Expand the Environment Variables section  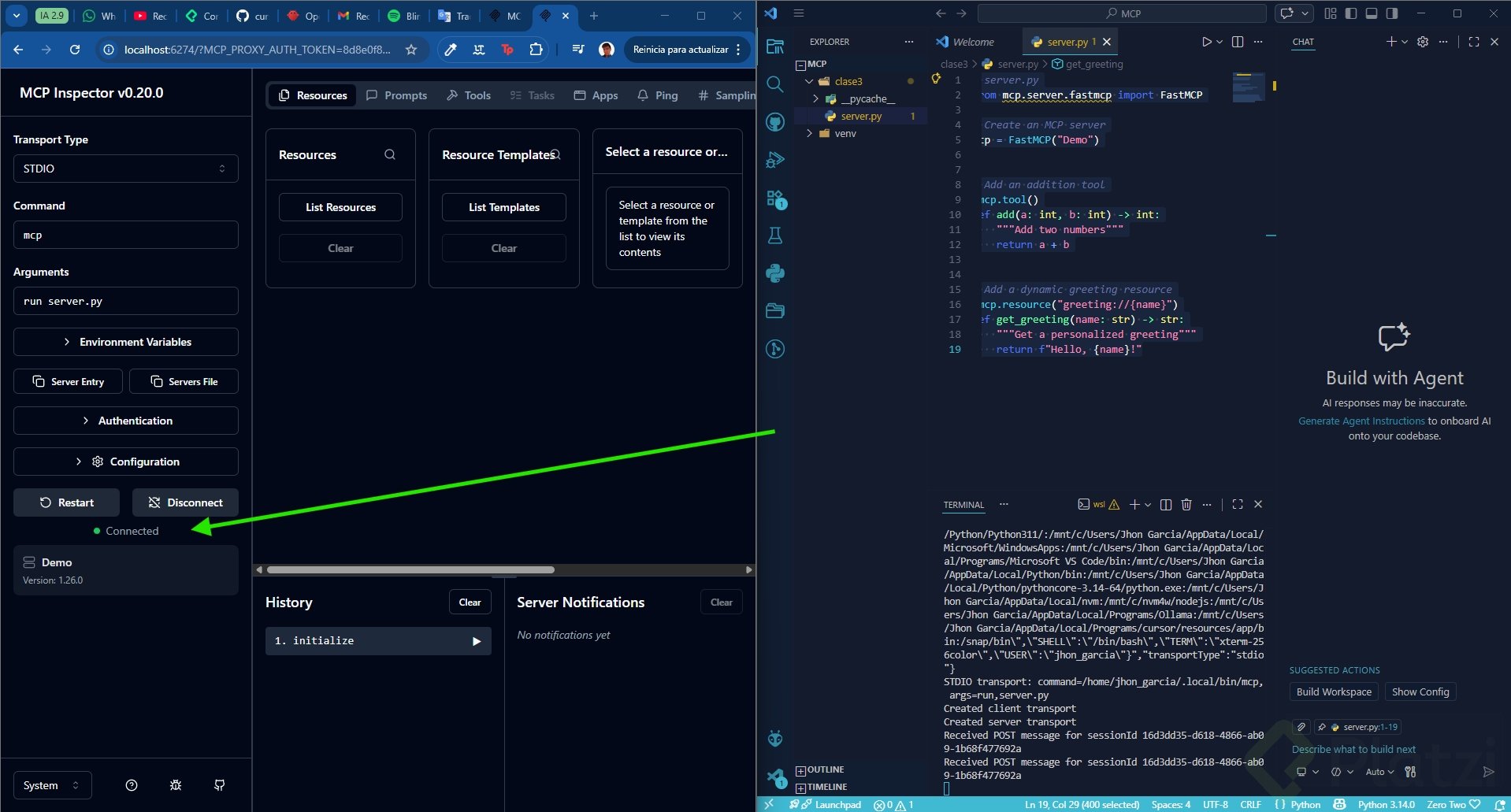pyautogui.click(x=126, y=342)
